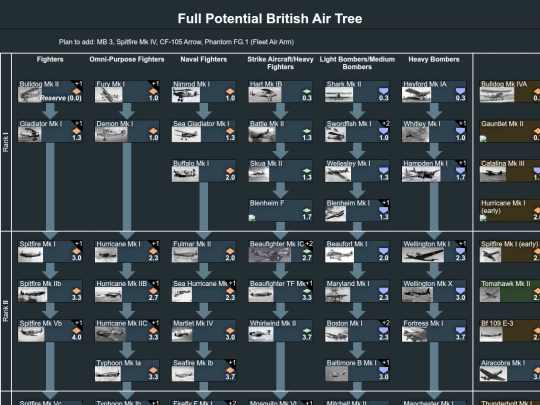The width and height of the screenshot is (540, 405).
Task: Open the Spitfire Mk I (early) thumbnail
Action: point(490,255)
